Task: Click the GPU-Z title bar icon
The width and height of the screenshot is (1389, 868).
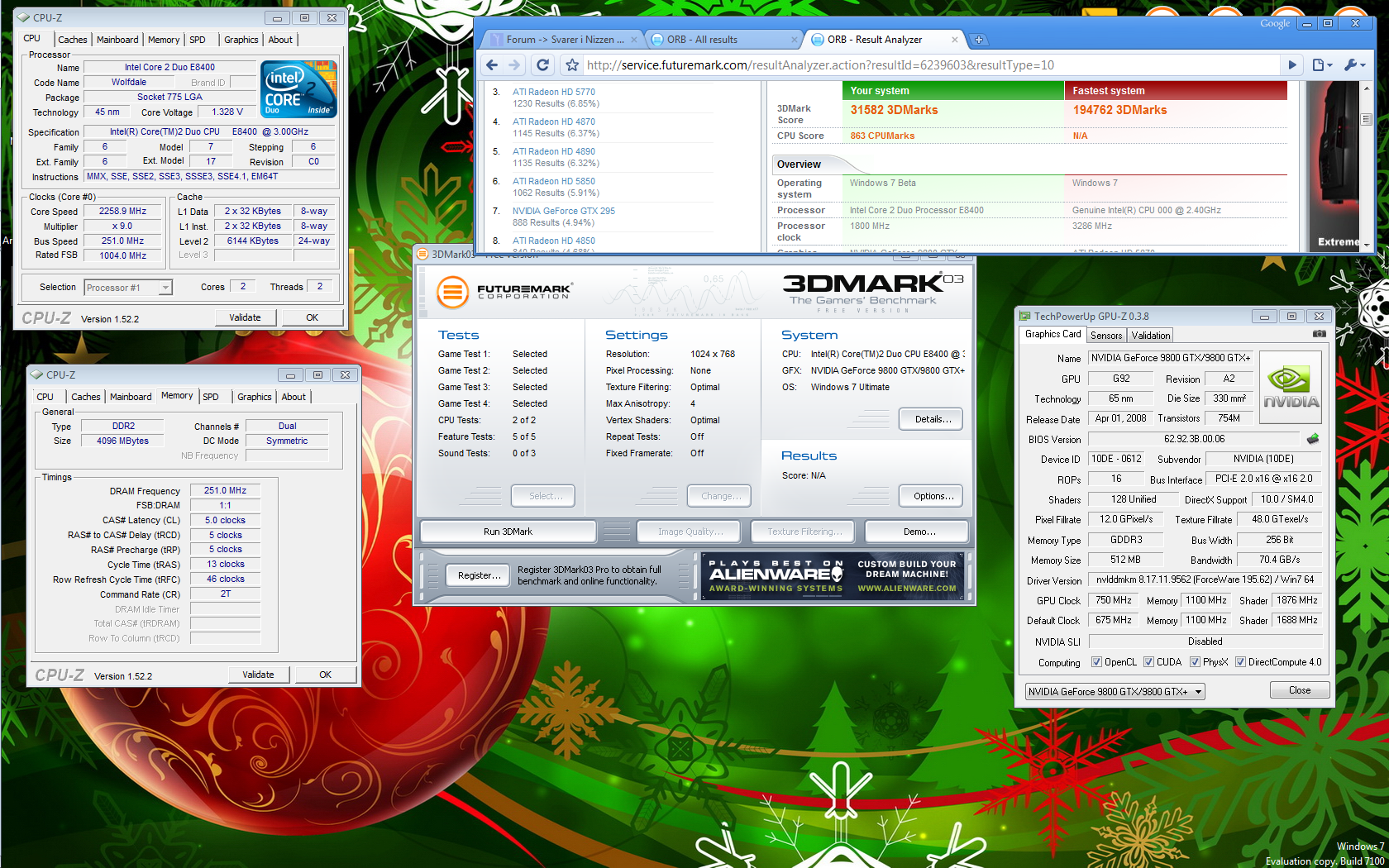Action: (x=1025, y=316)
